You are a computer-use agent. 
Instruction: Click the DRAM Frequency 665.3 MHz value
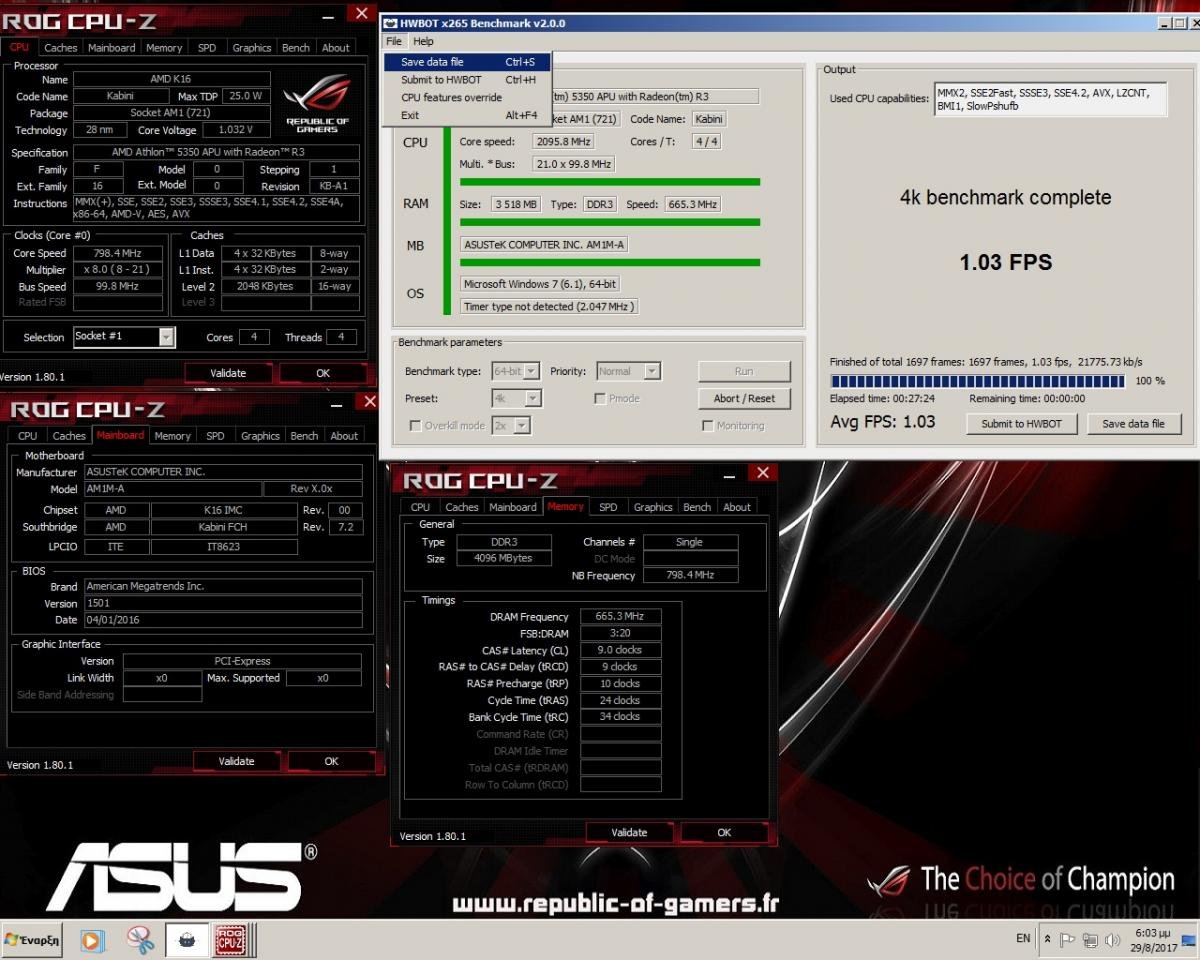coord(621,617)
